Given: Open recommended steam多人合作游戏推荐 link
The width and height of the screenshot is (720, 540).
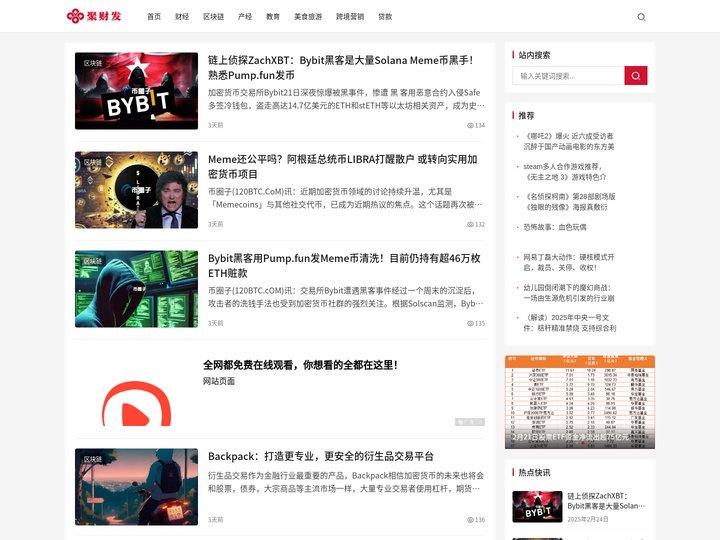Looking at the screenshot, I should 565,172.
